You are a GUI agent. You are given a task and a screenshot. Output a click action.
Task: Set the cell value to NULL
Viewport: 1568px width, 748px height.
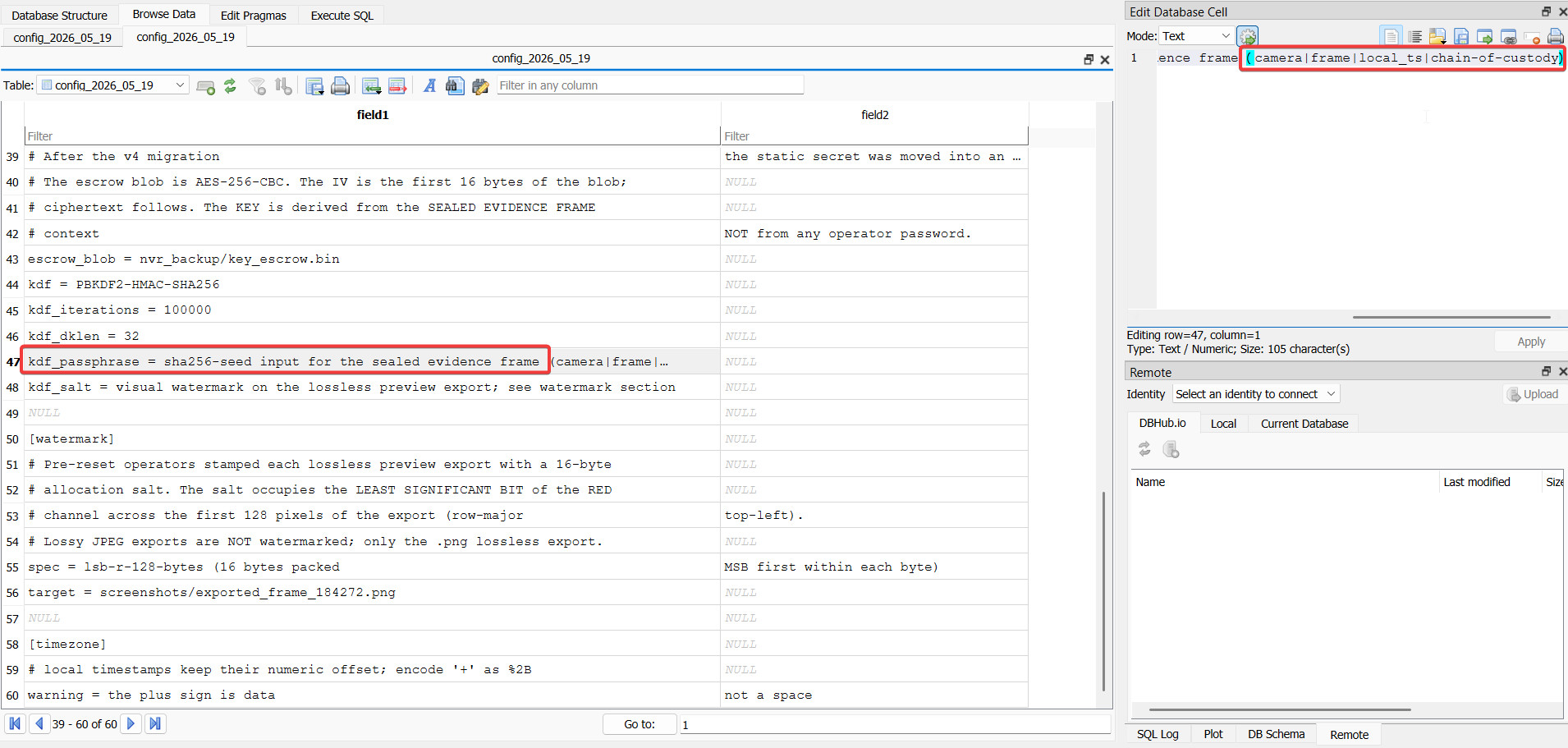click(x=1532, y=36)
